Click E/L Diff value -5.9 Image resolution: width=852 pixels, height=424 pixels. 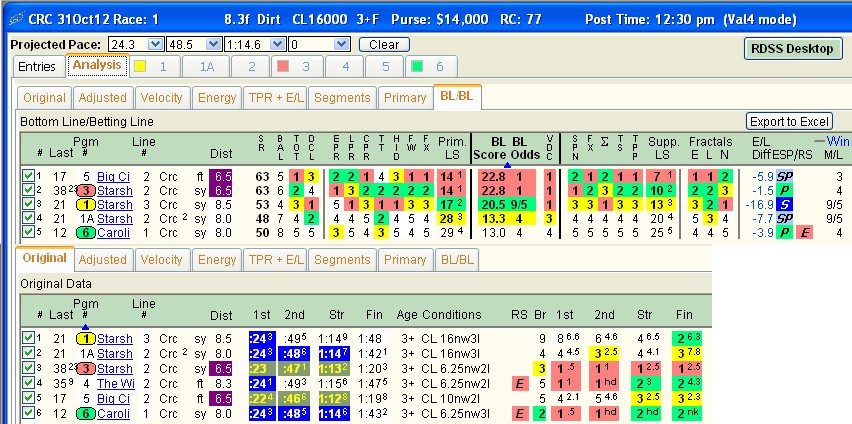coord(763,177)
